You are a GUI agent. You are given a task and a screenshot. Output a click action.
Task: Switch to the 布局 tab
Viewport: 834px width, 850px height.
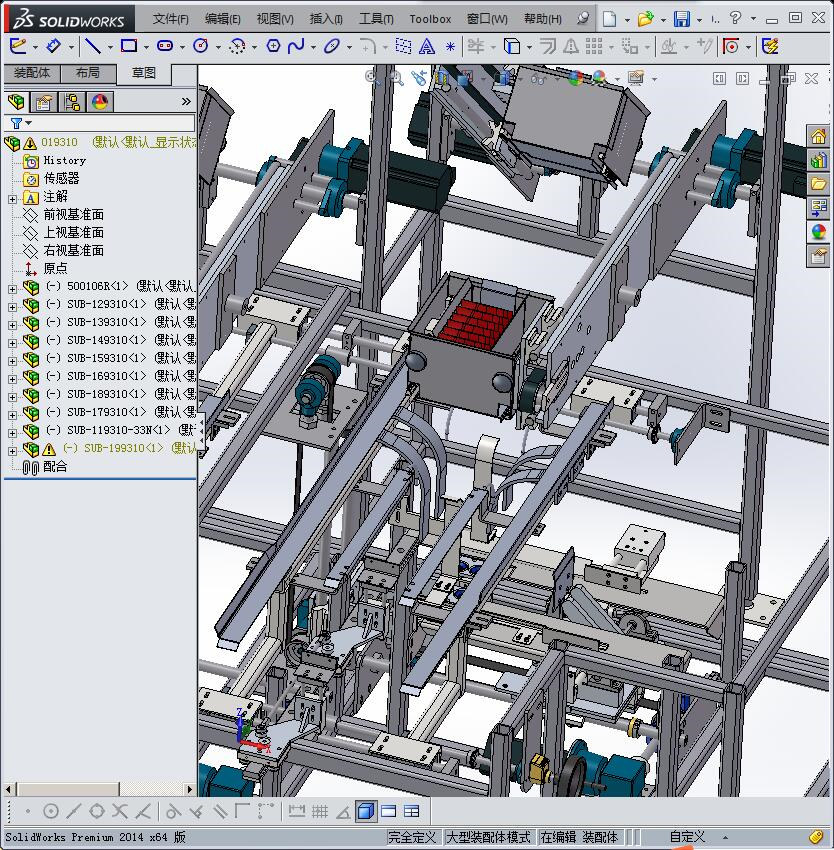click(x=87, y=73)
